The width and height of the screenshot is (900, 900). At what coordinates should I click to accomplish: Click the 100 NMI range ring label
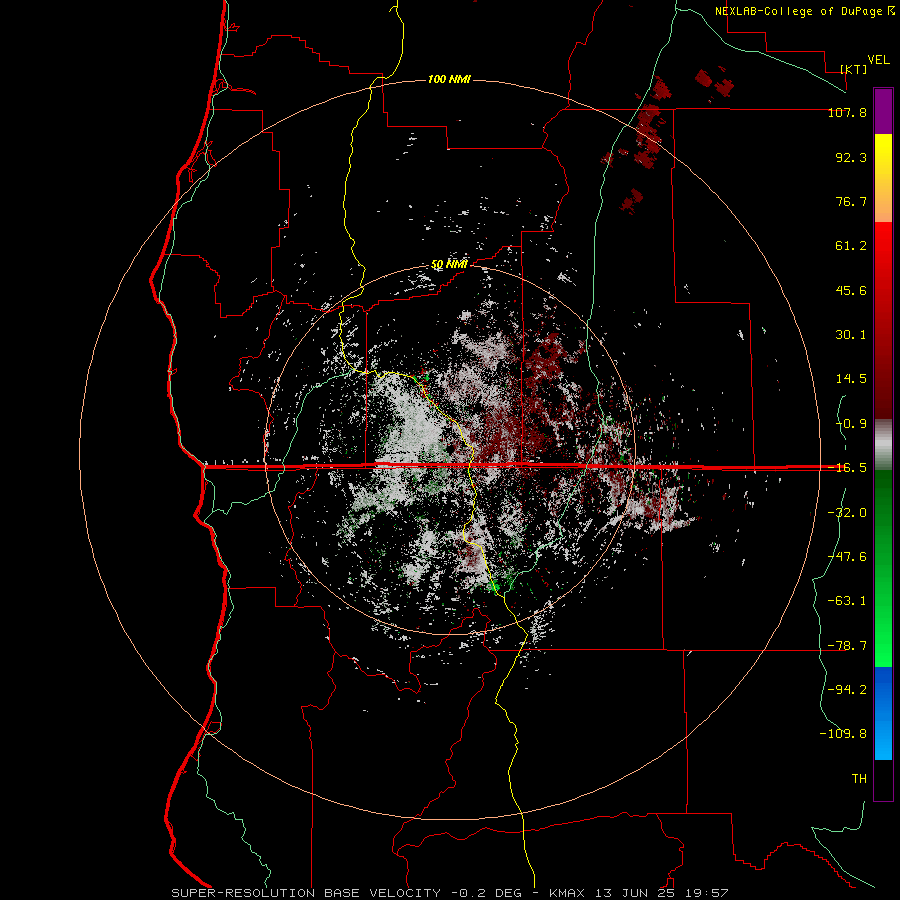pos(449,79)
